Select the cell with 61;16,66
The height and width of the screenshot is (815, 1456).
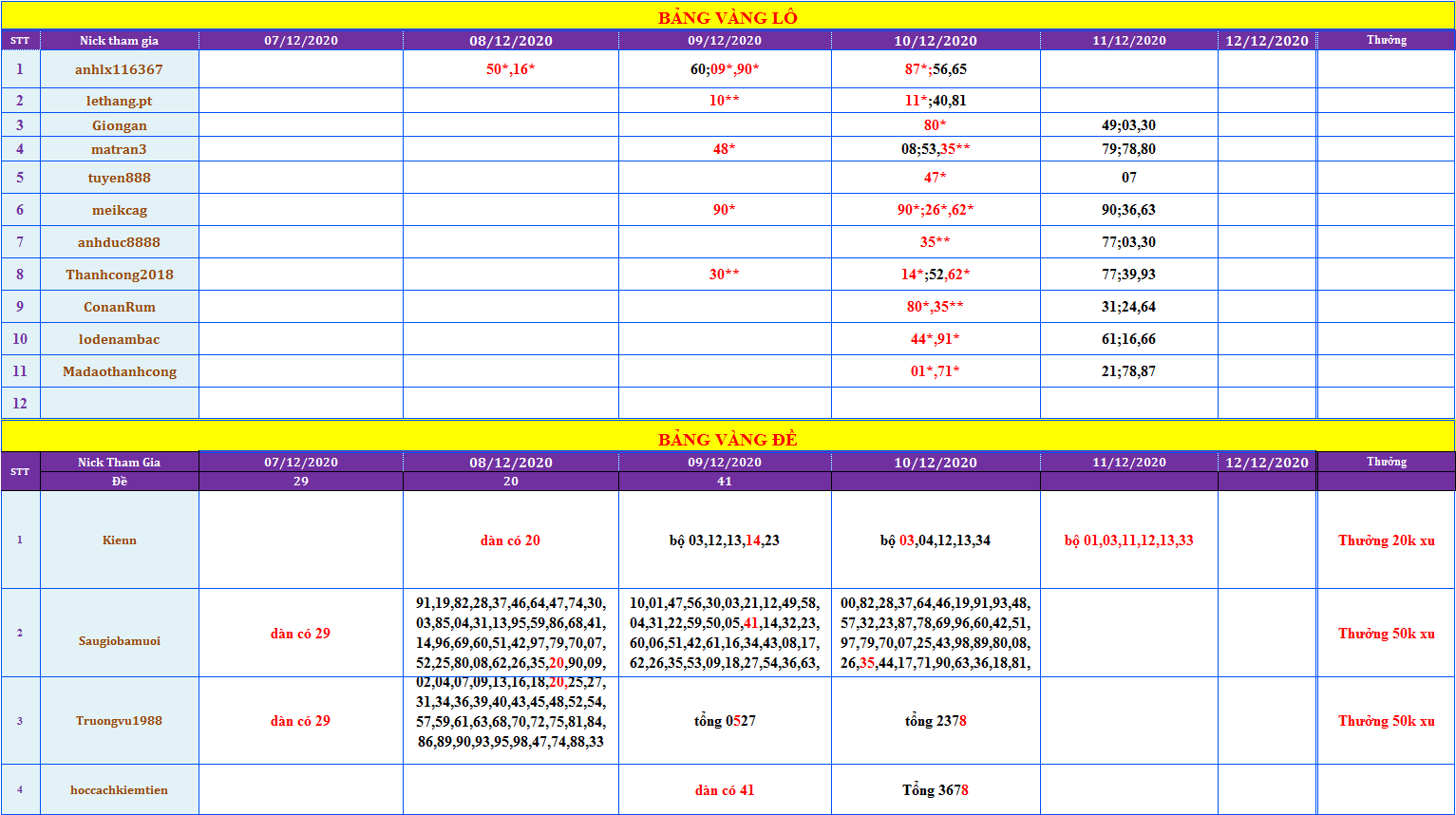coord(1129,338)
